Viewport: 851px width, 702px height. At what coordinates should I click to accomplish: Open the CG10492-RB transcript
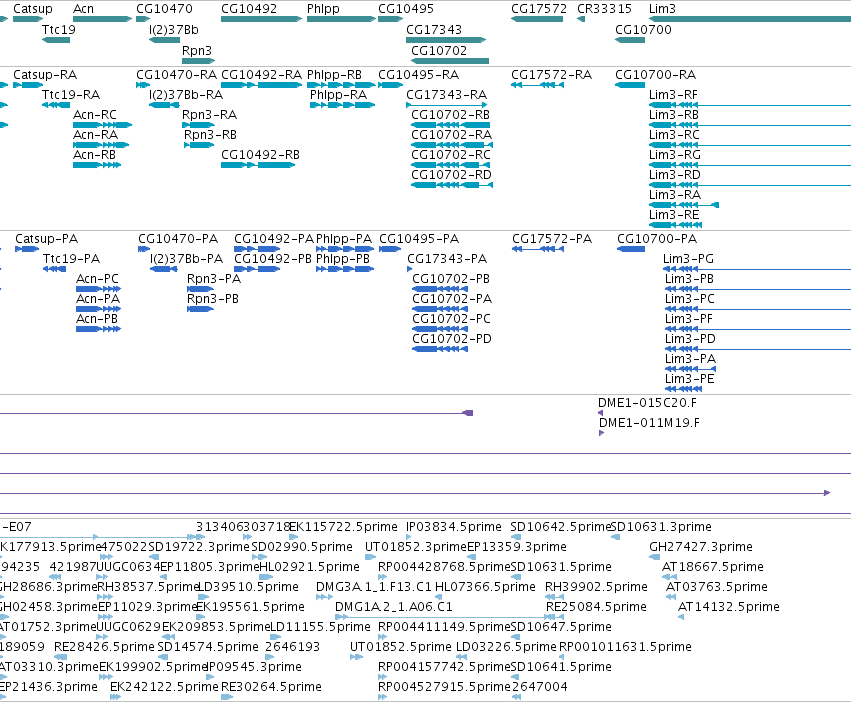258,165
